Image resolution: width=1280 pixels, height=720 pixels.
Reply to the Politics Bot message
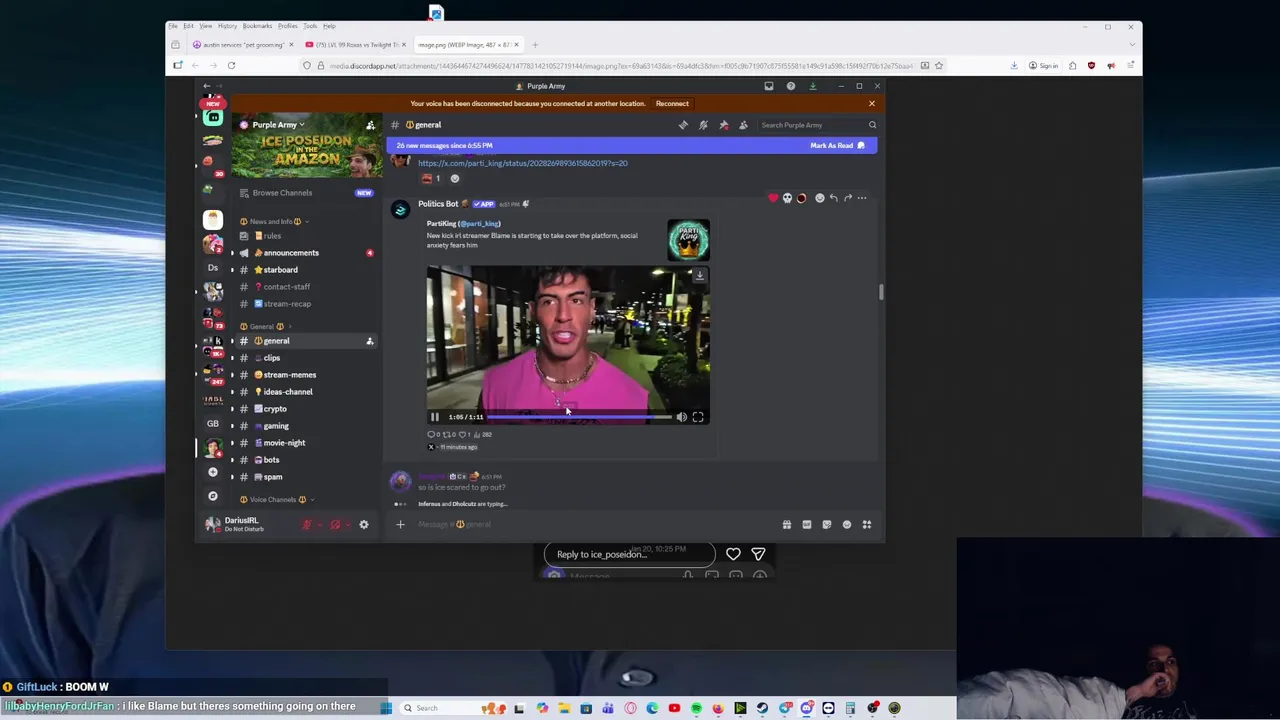833,198
